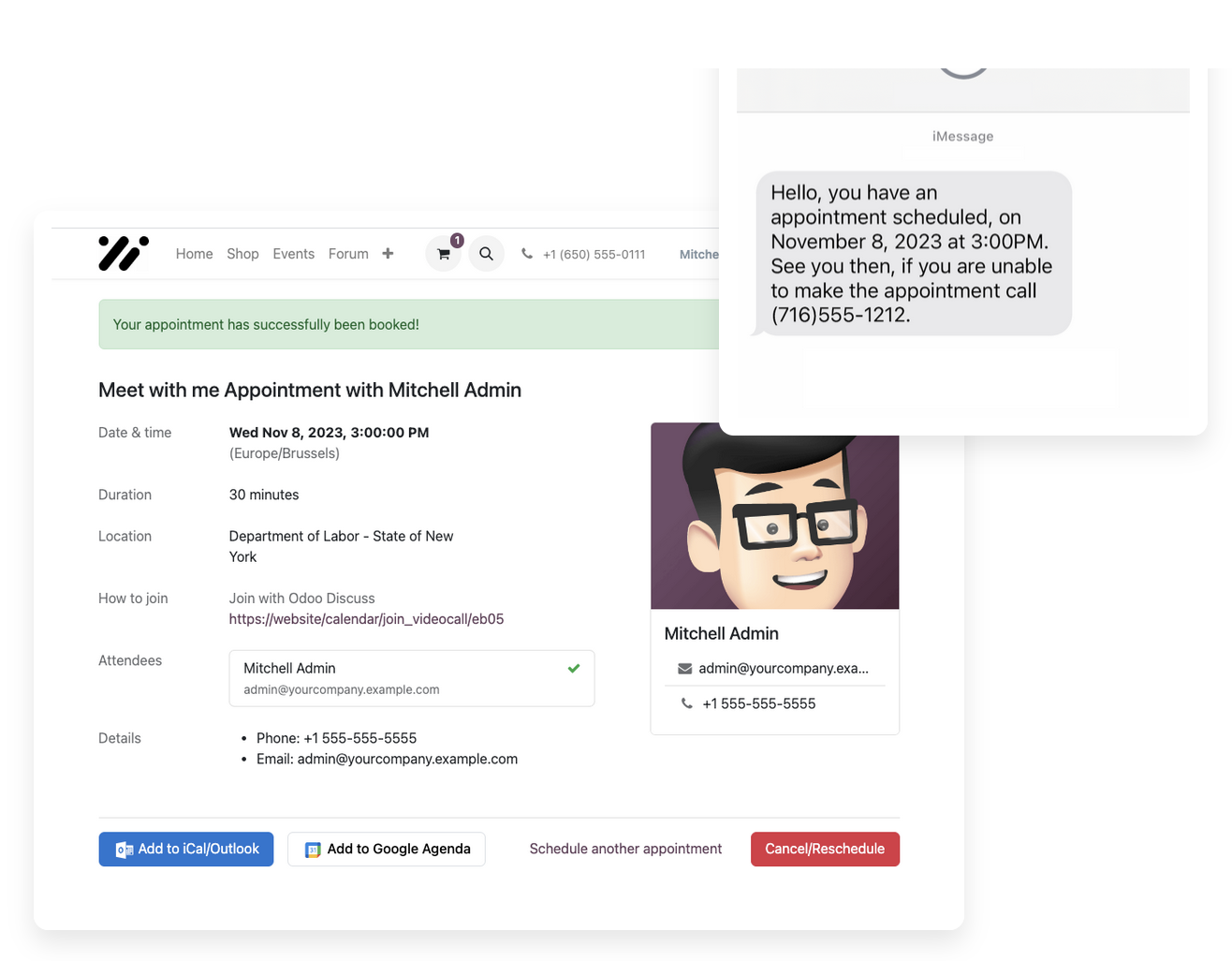Open the Home menu item
The width and height of the screenshot is (1232, 961).
pos(194,254)
